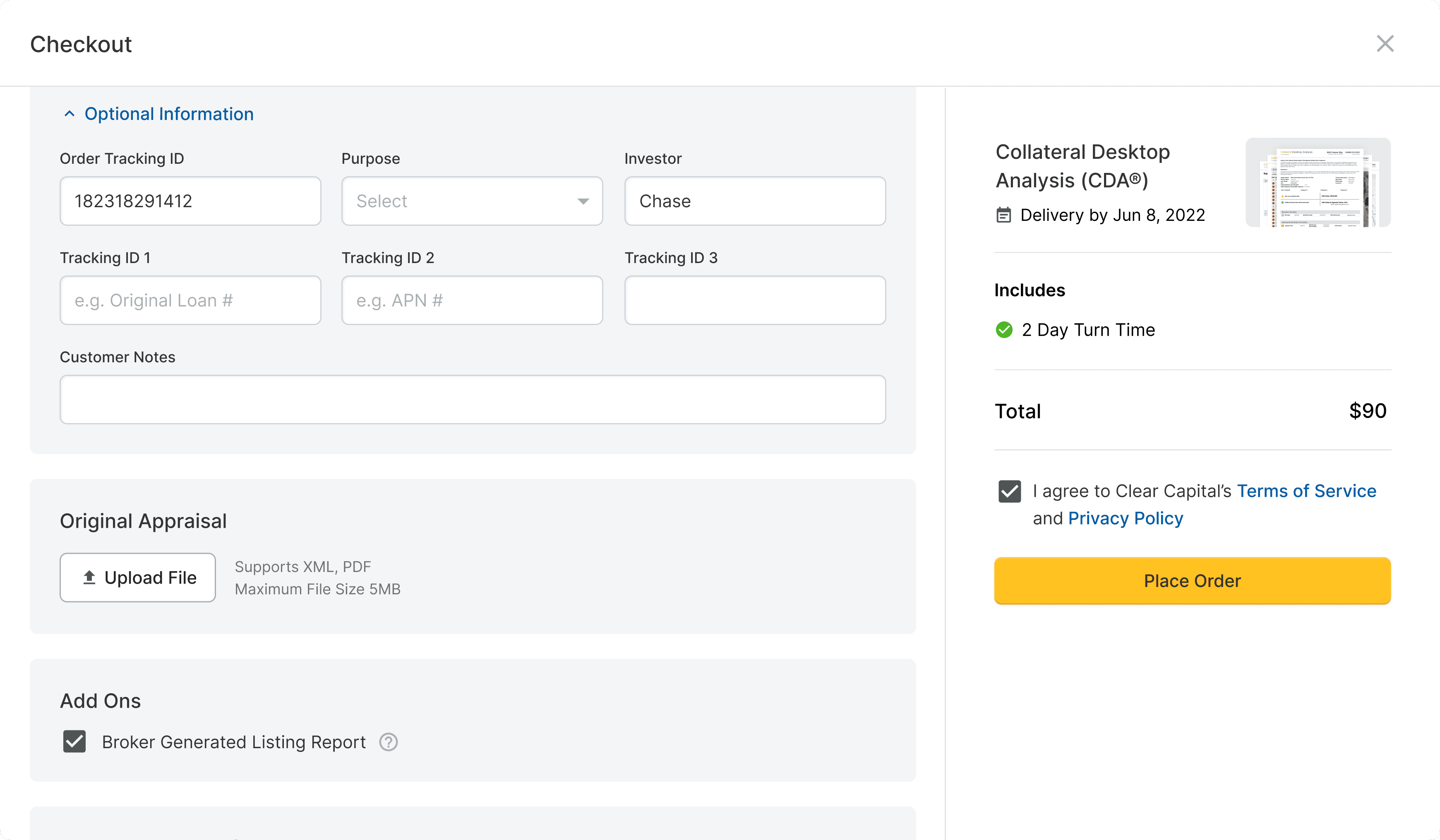The height and width of the screenshot is (840, 1440).
Task: Click into the Customer Notes box
Action: (473, 399)
